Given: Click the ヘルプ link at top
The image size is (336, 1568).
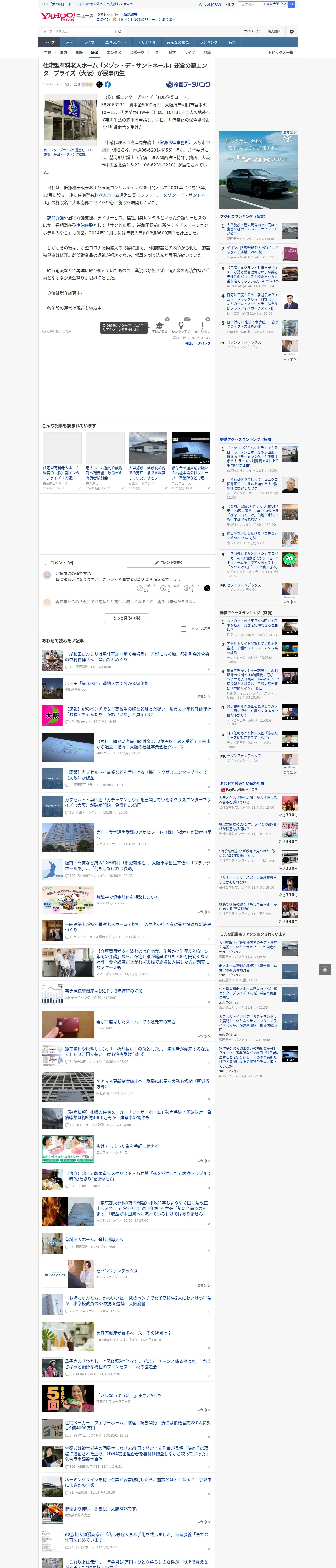Looking at the screenshot, I should 229,4.
